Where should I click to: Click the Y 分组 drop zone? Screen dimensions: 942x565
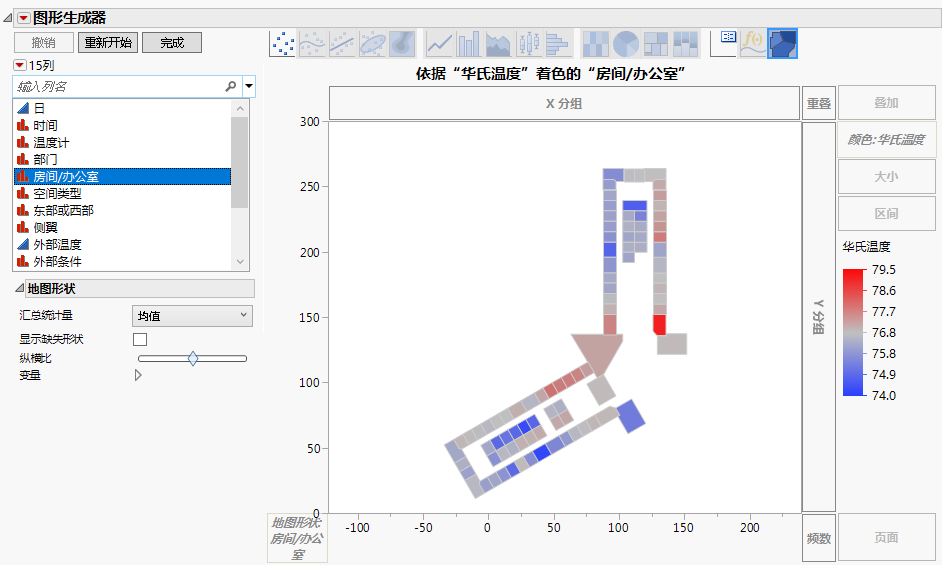pyautogui.click(x=818, y=317)
